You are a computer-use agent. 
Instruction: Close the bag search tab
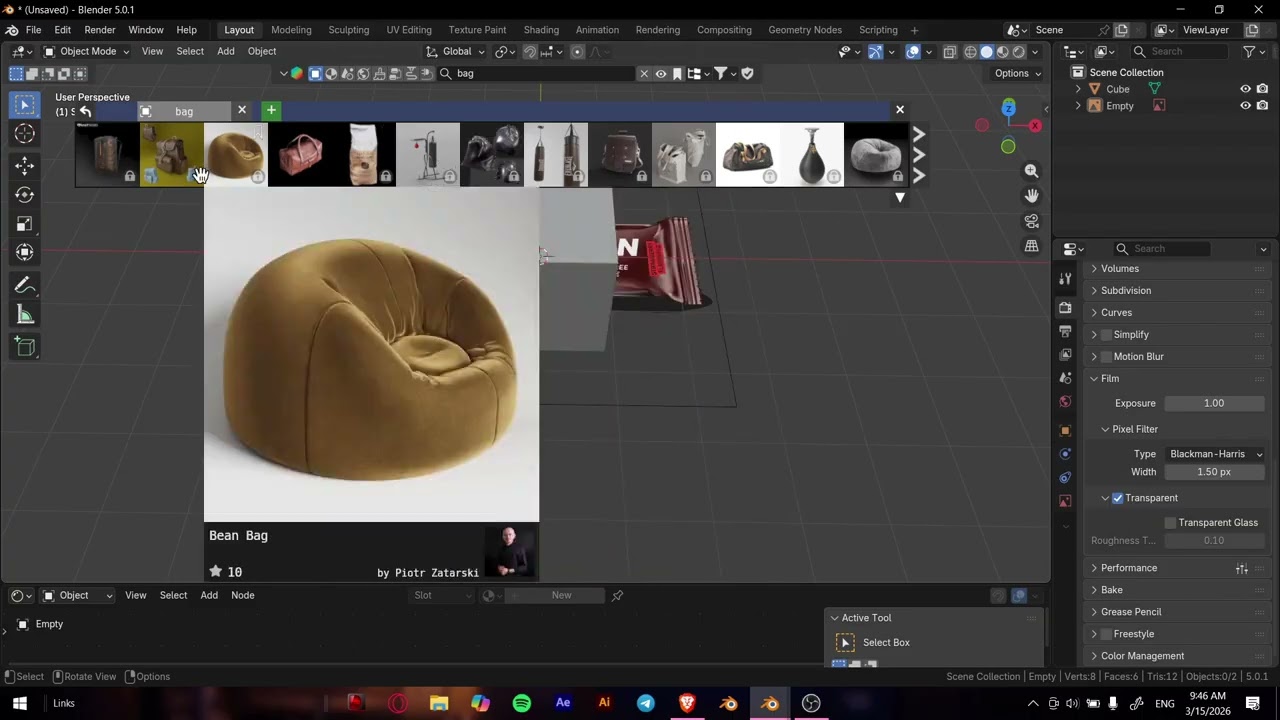click(x=241, y=110)
